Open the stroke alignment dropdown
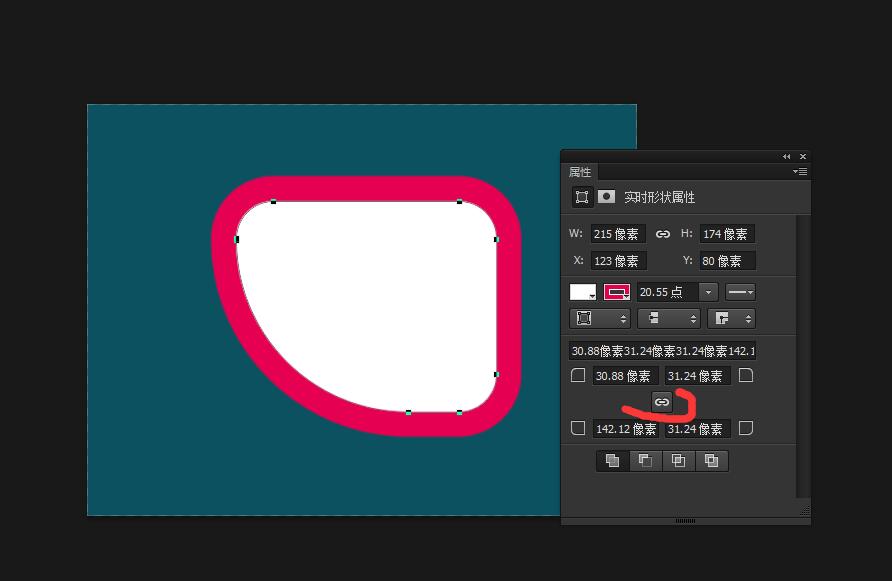 600,318
